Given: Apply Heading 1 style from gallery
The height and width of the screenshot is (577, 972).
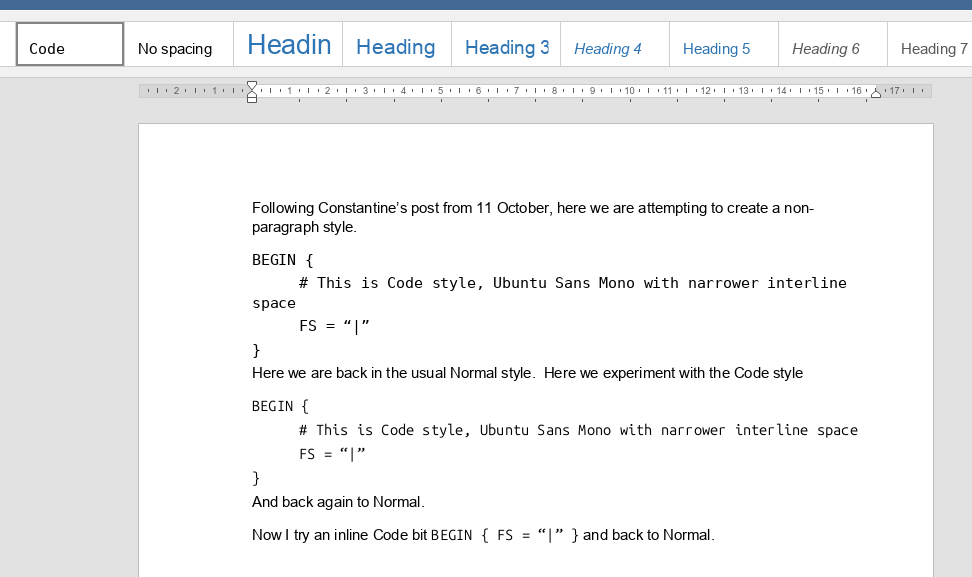Looking at the screenshot, I should click(288, 45).
